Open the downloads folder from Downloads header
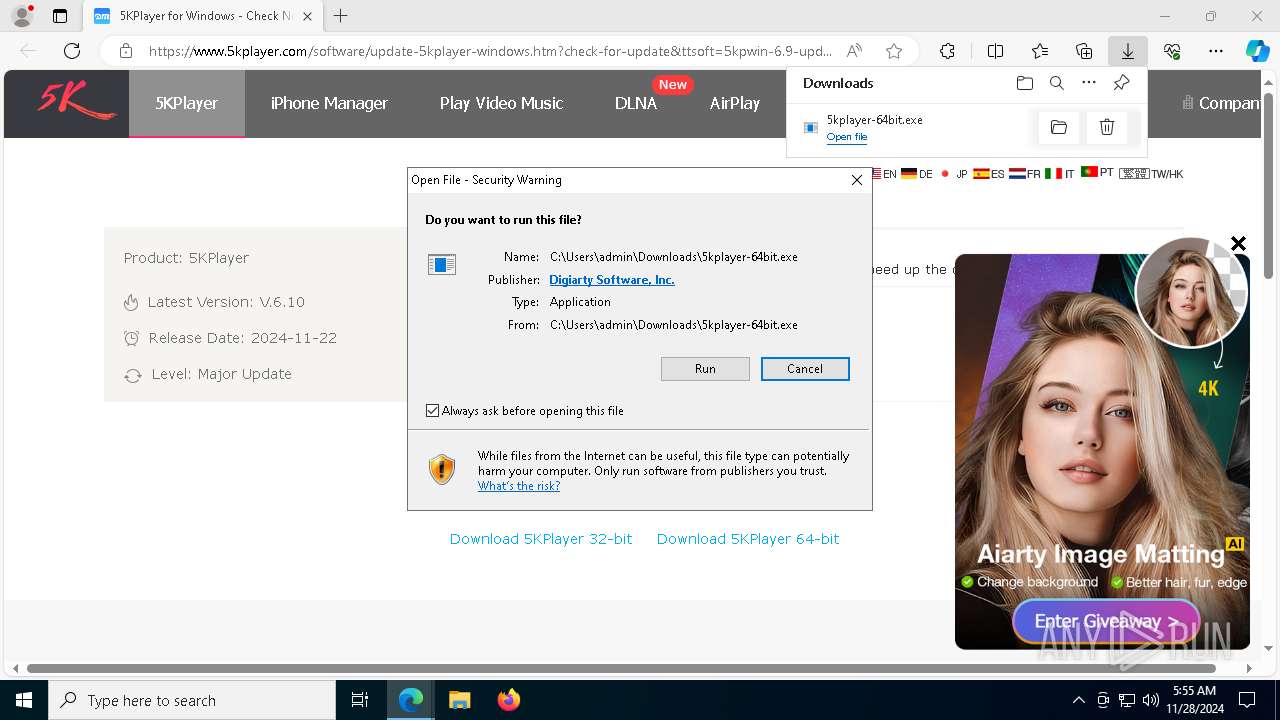The height and width of the screenshot is (720, 1280). point(1024,83)
